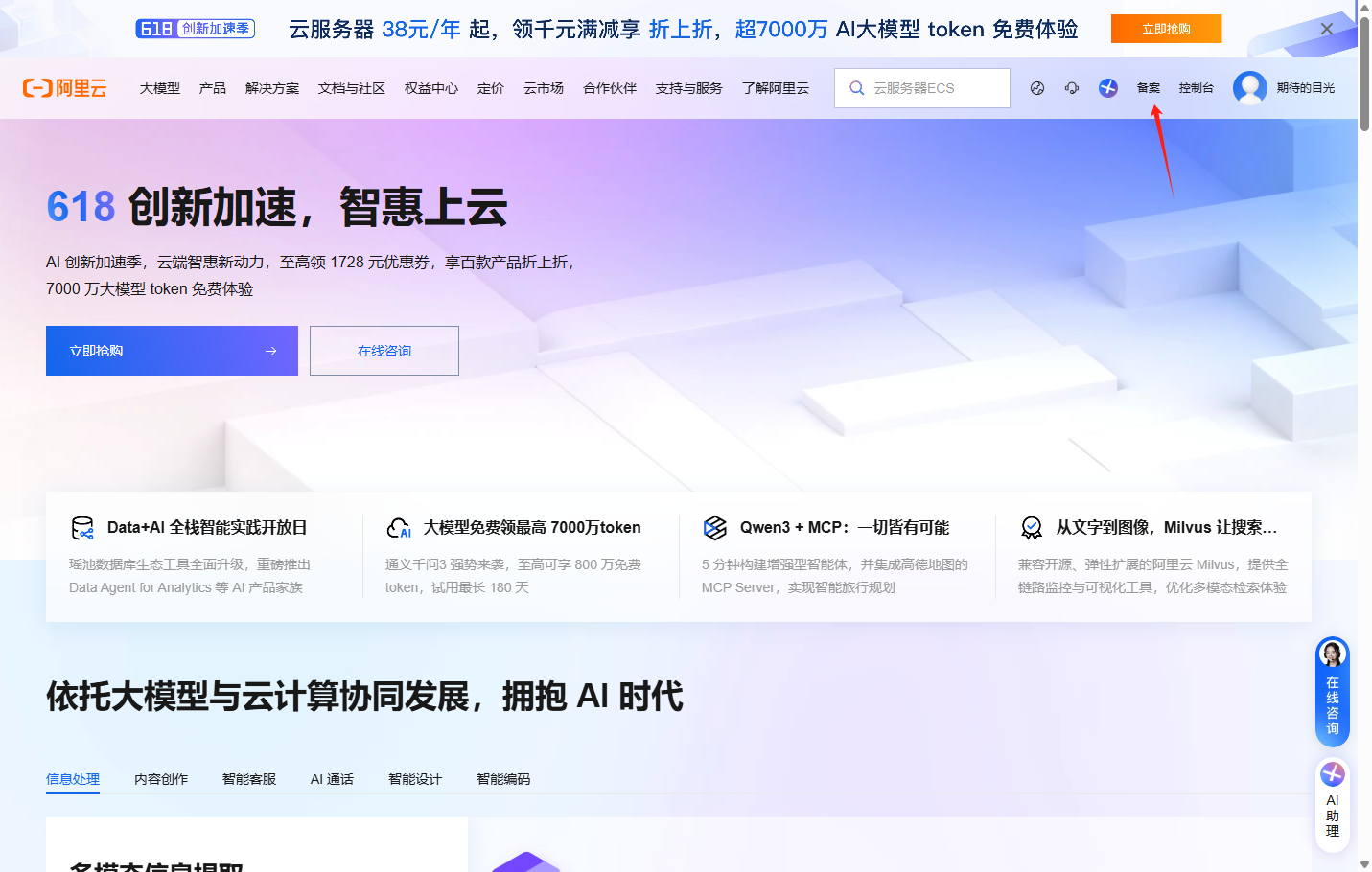Open the 支持与服务 menu
Image resolution: width=1372 pixels, height=872 pixels.
[689, 88]
